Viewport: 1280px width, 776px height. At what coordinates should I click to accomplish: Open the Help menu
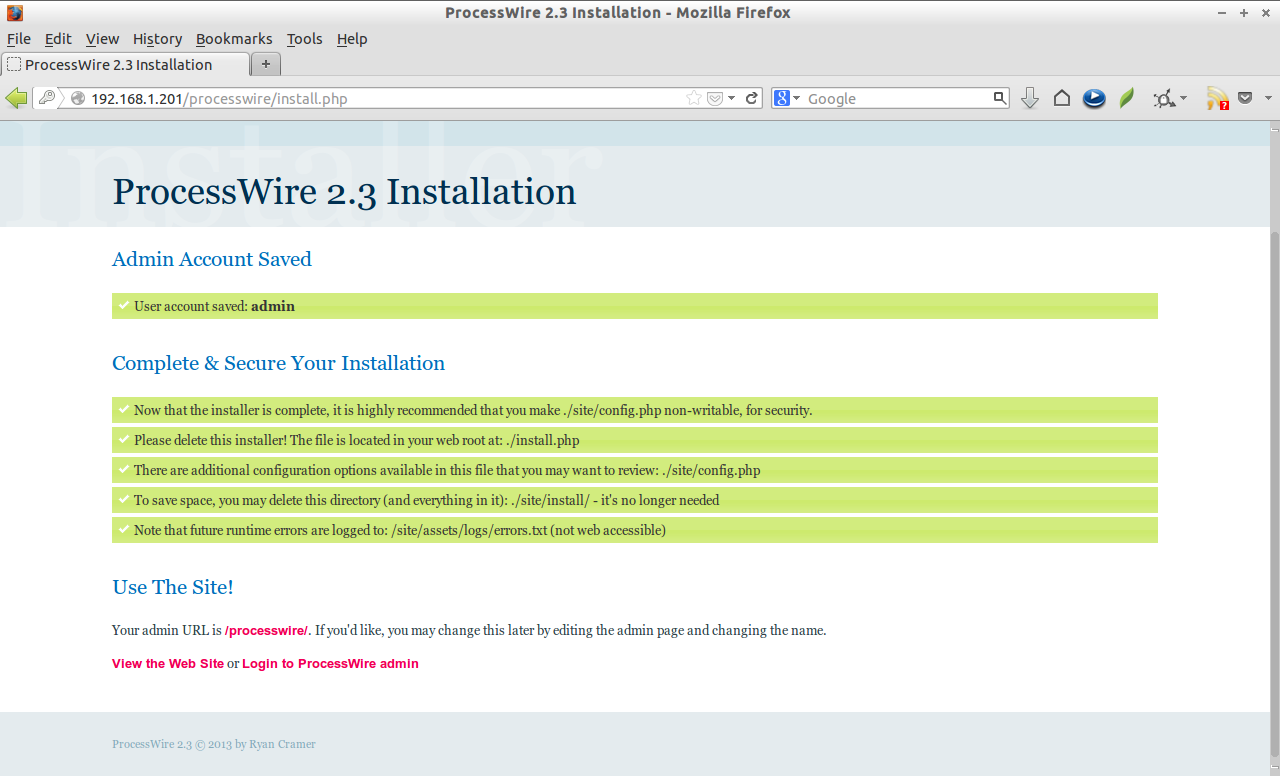(352, 38)
